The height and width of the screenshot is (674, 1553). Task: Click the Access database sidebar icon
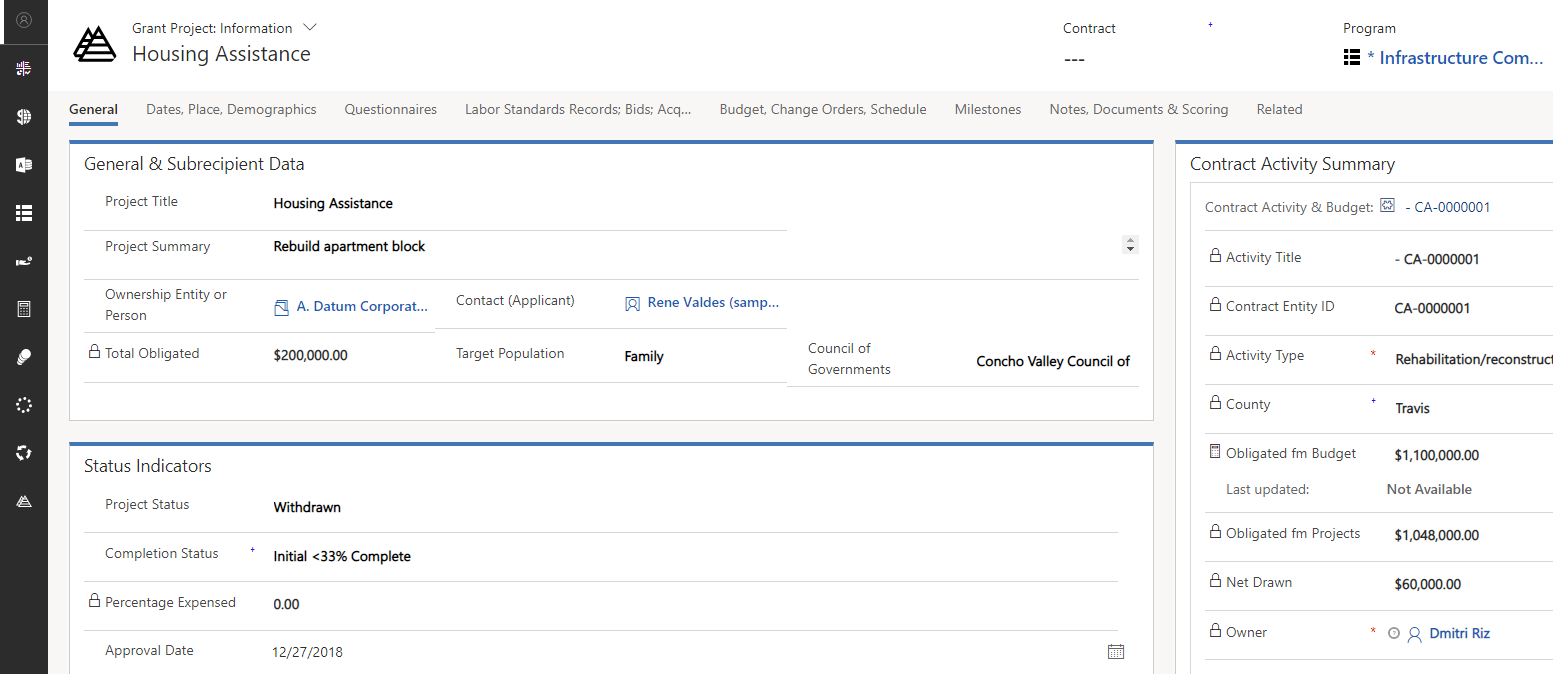pyautogui.click(x=24, y=165)
